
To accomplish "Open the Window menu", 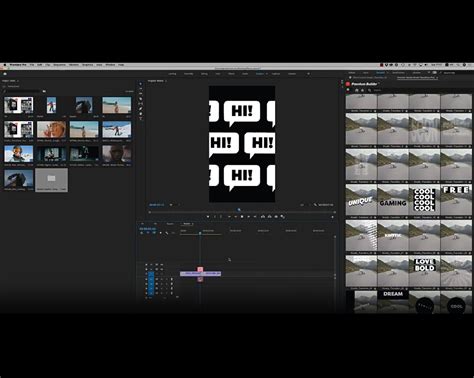I will (110, 65).
